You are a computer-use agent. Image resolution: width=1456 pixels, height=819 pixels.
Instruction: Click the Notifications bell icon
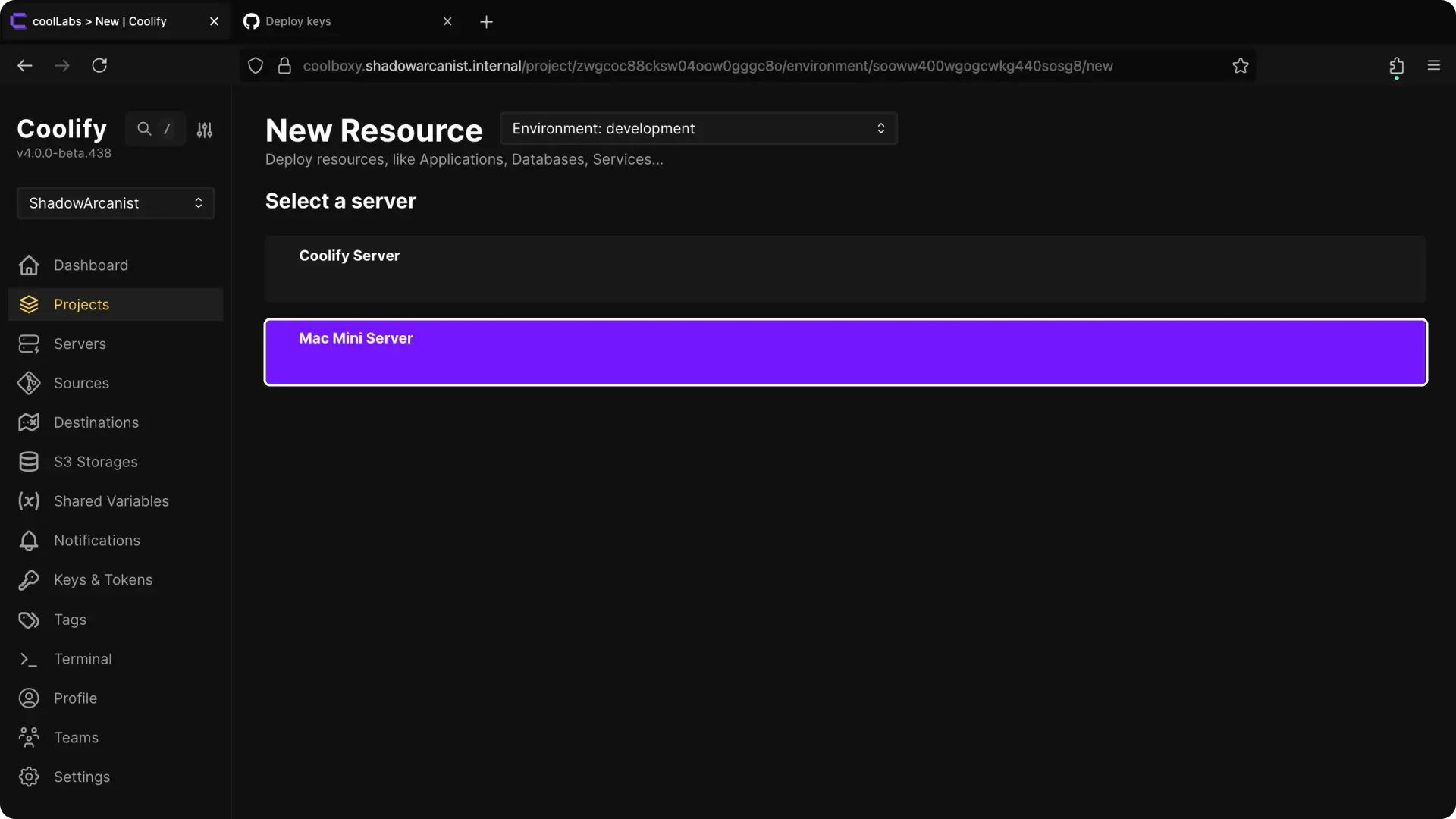(29, 541)
